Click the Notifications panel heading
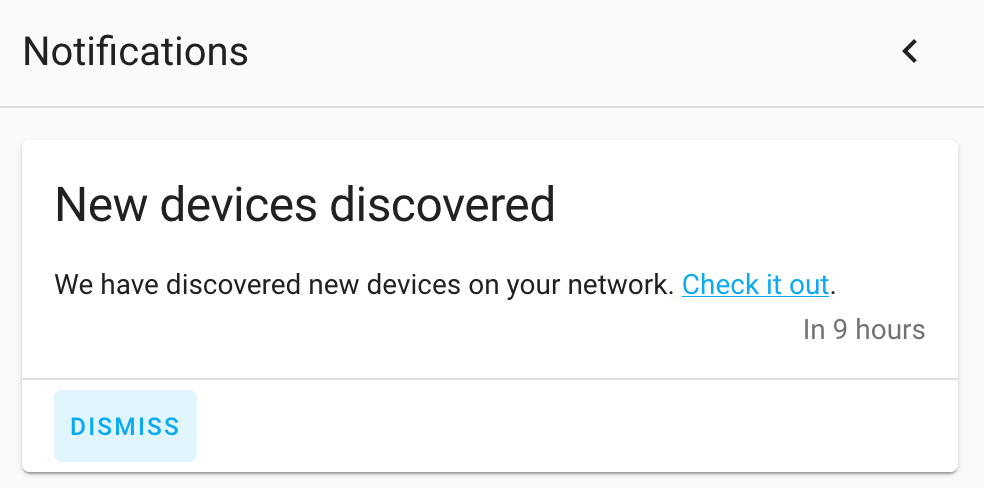Image resolution: width=984 pixels, height=488 pixels. pos(136,51)
